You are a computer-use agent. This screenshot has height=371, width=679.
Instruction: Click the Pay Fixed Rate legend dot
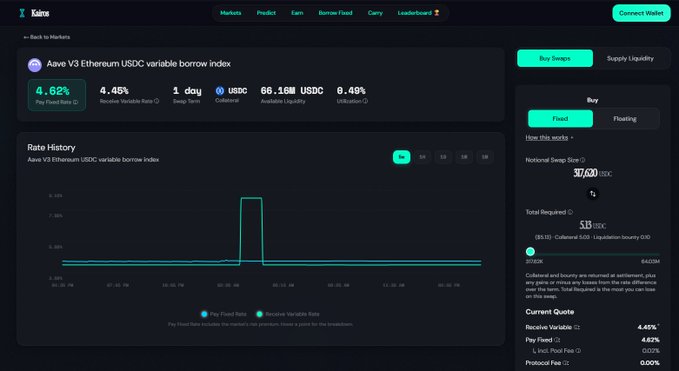pos(204,314)
